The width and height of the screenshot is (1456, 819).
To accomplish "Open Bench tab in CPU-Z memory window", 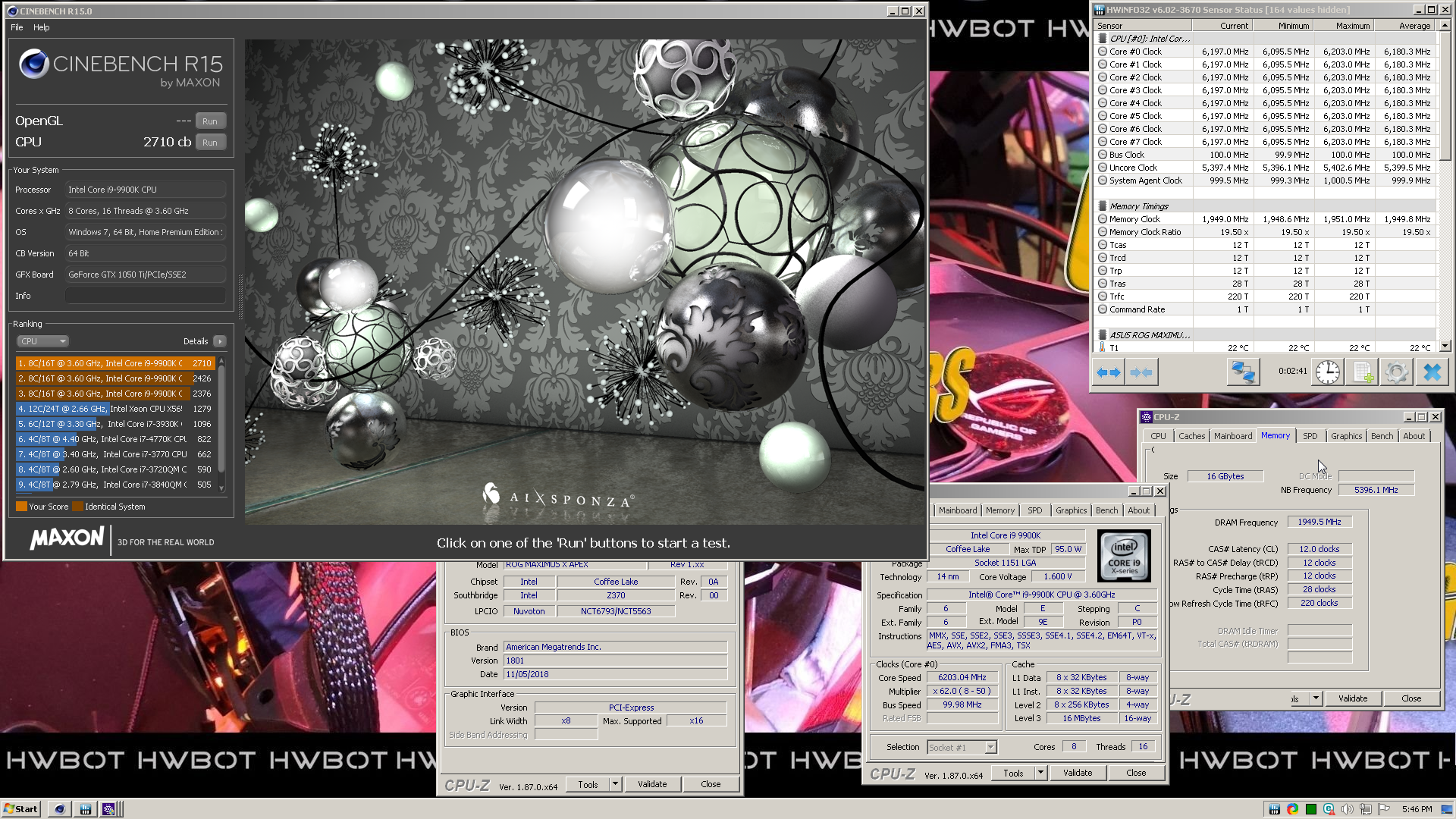I will click(1382, 436).
